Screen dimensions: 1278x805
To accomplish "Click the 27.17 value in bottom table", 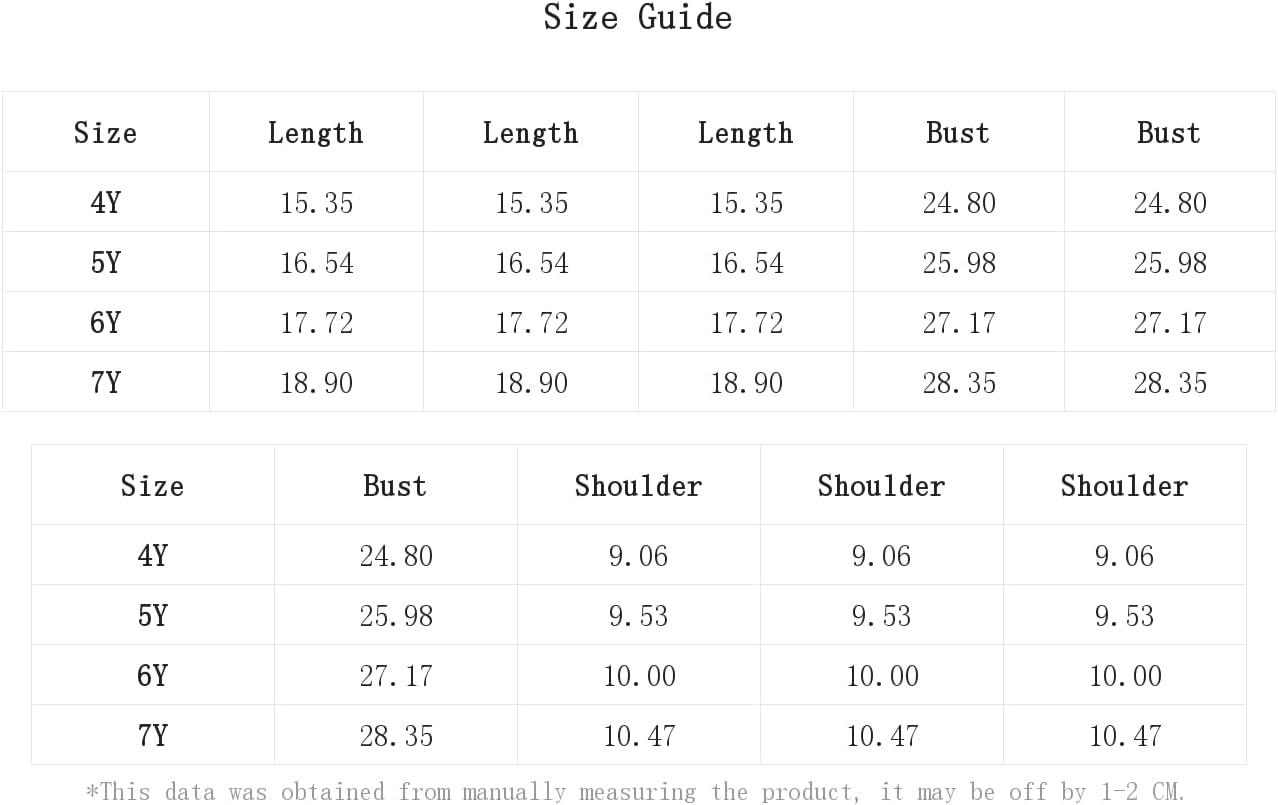I will click(x=396, y=675).
